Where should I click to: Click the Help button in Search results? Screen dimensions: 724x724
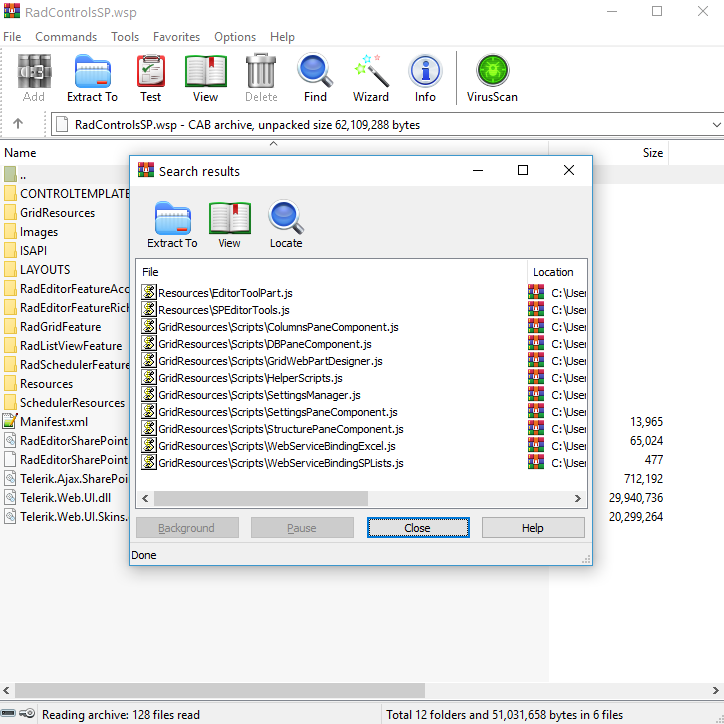[x=533, y=528]
